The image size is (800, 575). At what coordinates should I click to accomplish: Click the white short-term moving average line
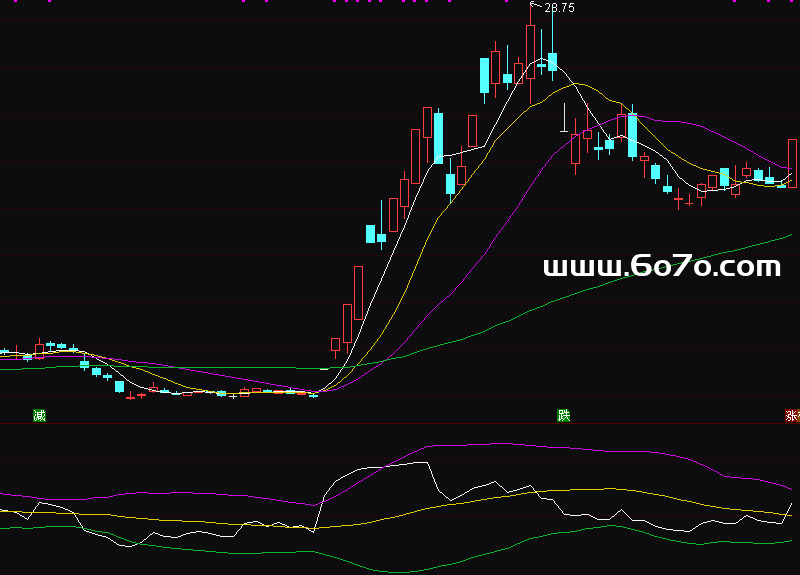point(400,232)
